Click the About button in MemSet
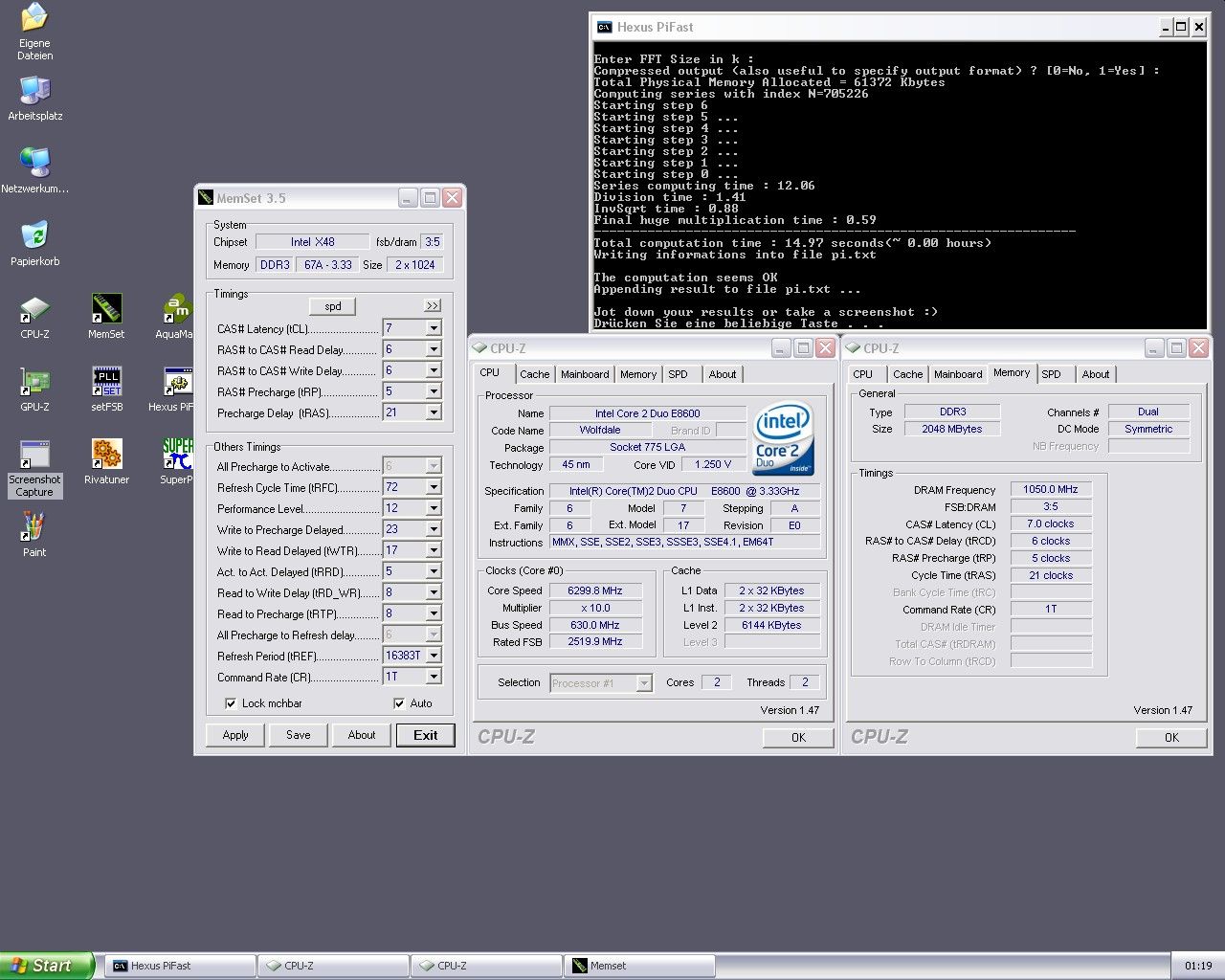The image size is (1225, 980). pyautogui.click(x=362, y=735)
